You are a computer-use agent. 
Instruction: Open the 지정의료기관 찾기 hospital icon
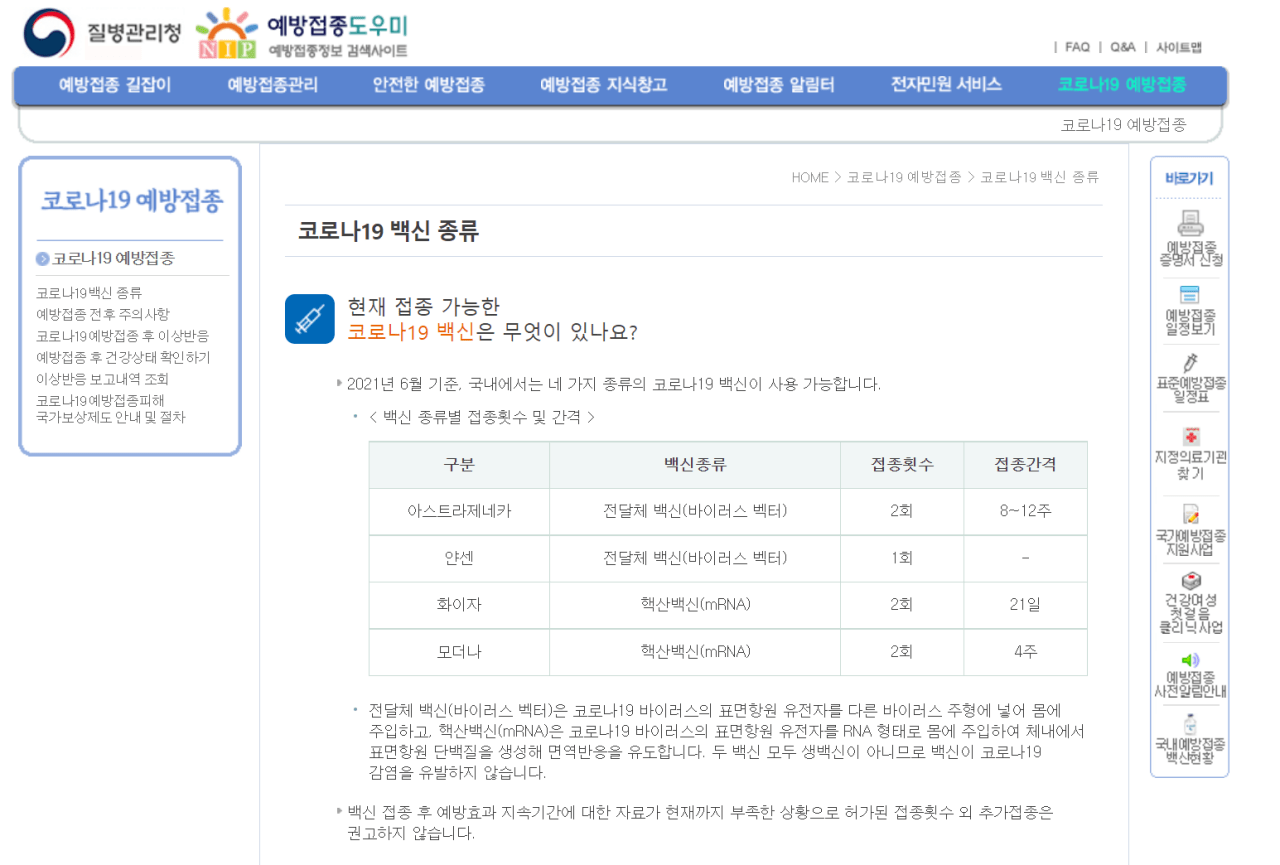click(x=1190, y=437)
